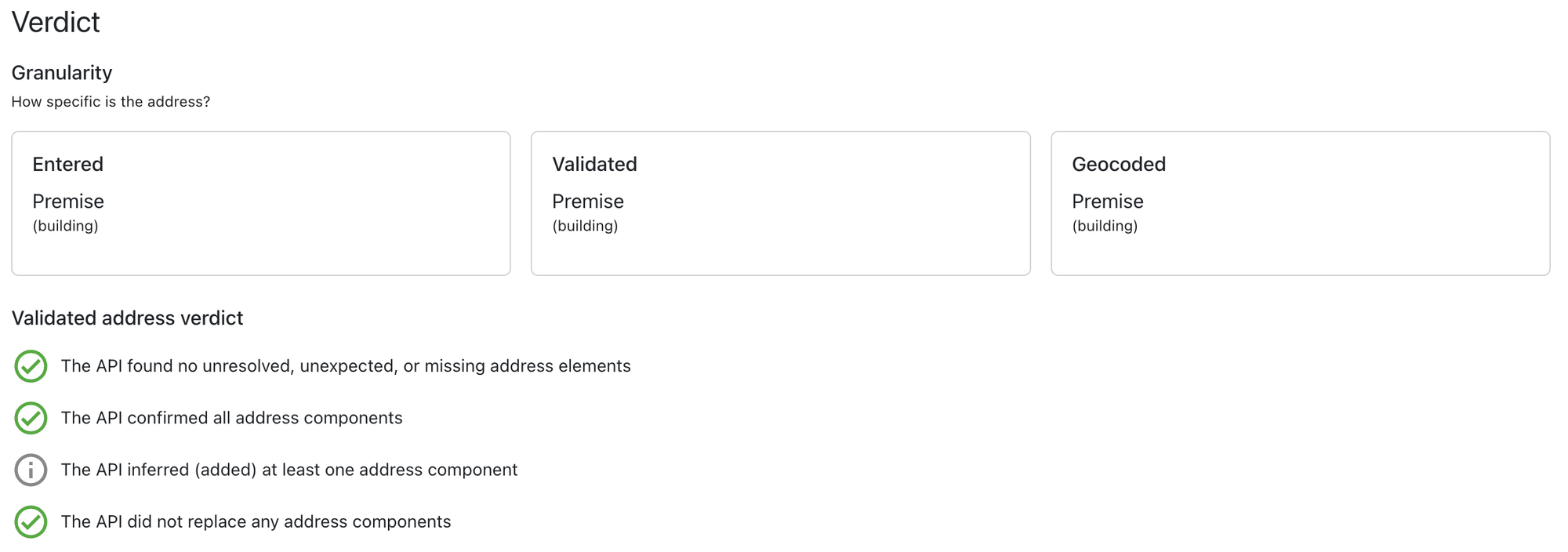
Task: Click the (building) text in the Geocoded card
Action: pos(1105,227)
